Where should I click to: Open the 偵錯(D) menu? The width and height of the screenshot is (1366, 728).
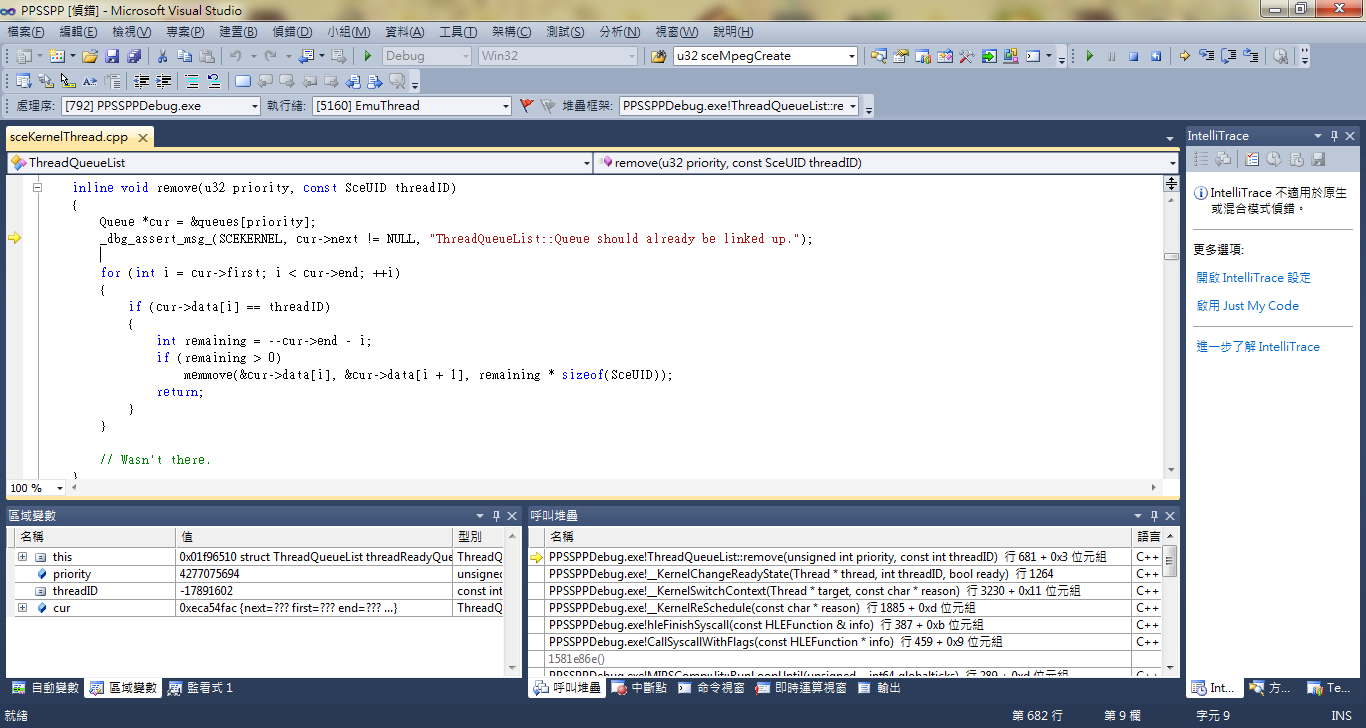[x=292, y=32]
